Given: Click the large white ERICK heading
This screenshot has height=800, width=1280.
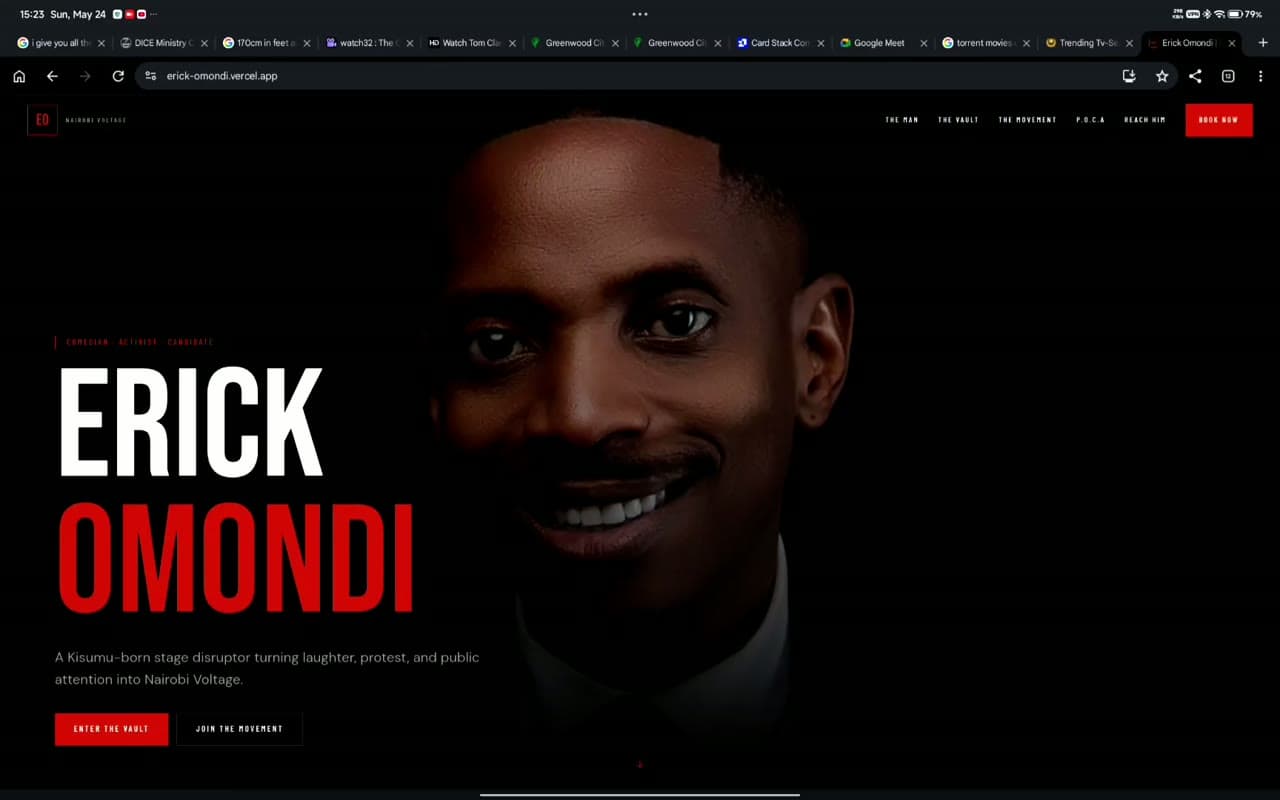Looking at the screenshot, I should tap(191, 422).
